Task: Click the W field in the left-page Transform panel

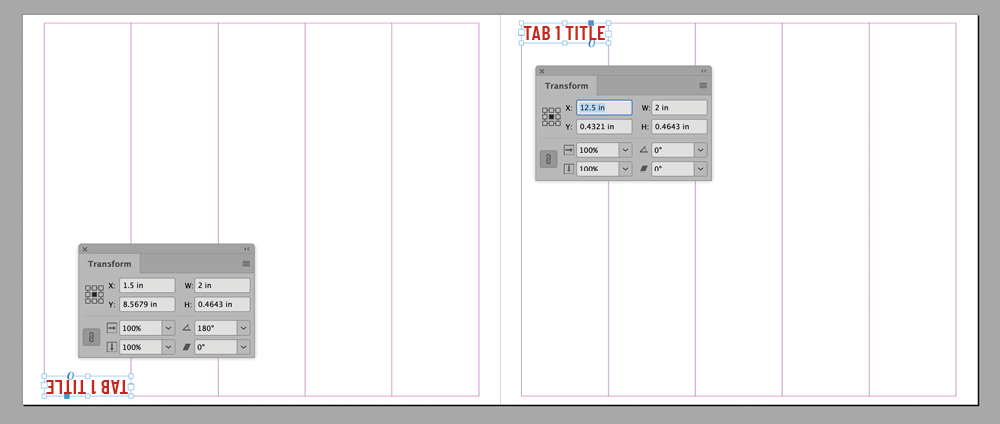Action: click(x=222, y=285)
